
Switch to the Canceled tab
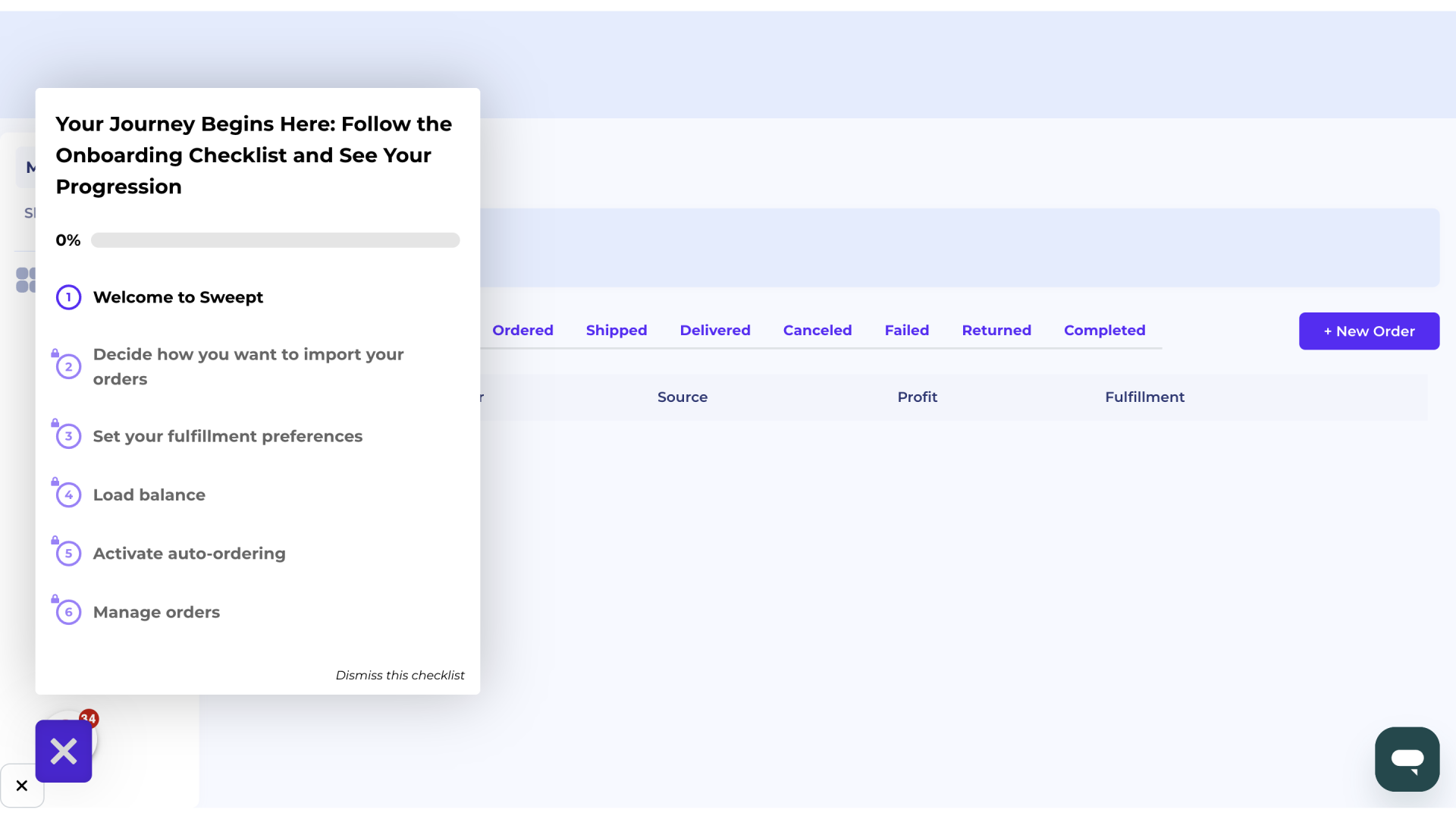pos(817,331)
